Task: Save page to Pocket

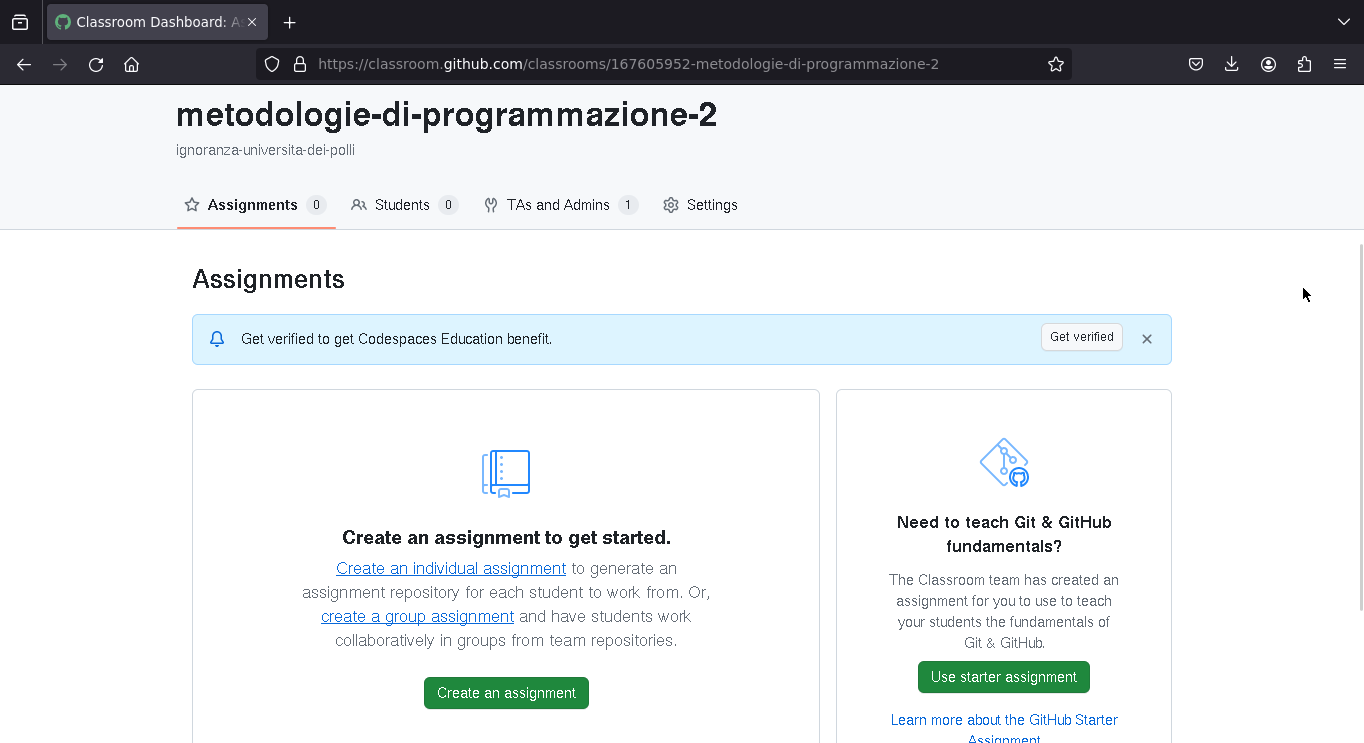Action: pyautogui.click(x=1196, y=64)
